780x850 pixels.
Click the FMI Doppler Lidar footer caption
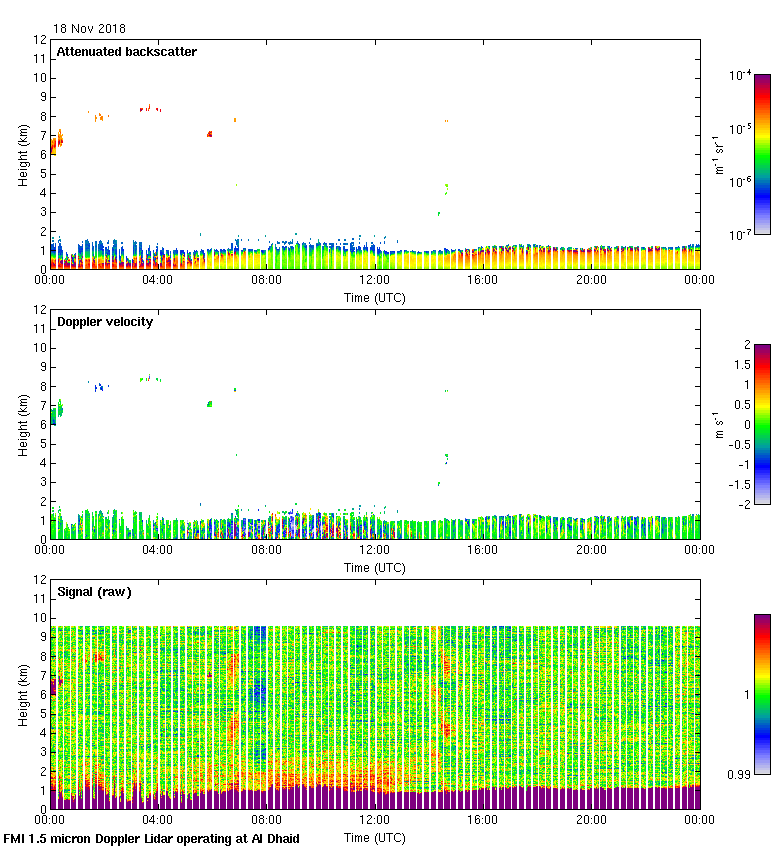click(x=152, y=838)
